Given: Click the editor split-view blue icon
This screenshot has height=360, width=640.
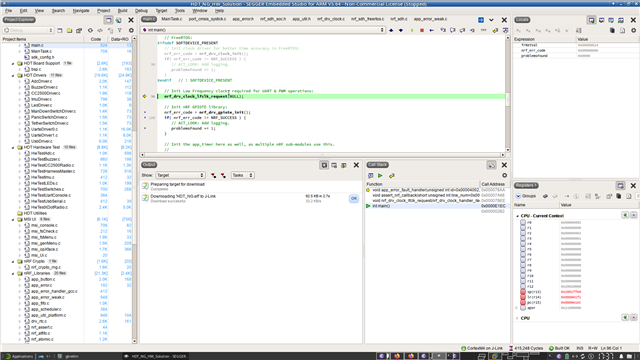Looking at the screenshot, I should [x=481, y=20].
